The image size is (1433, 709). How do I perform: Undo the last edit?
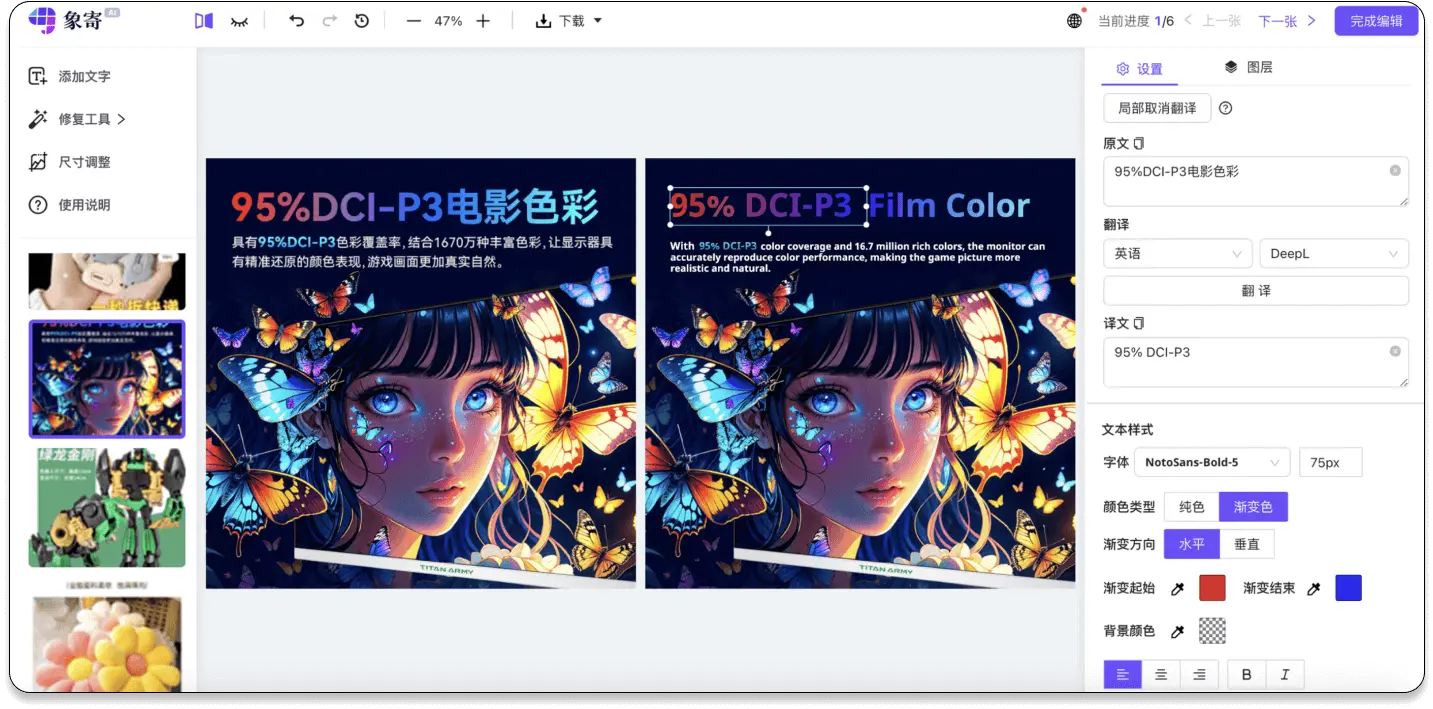296,21
